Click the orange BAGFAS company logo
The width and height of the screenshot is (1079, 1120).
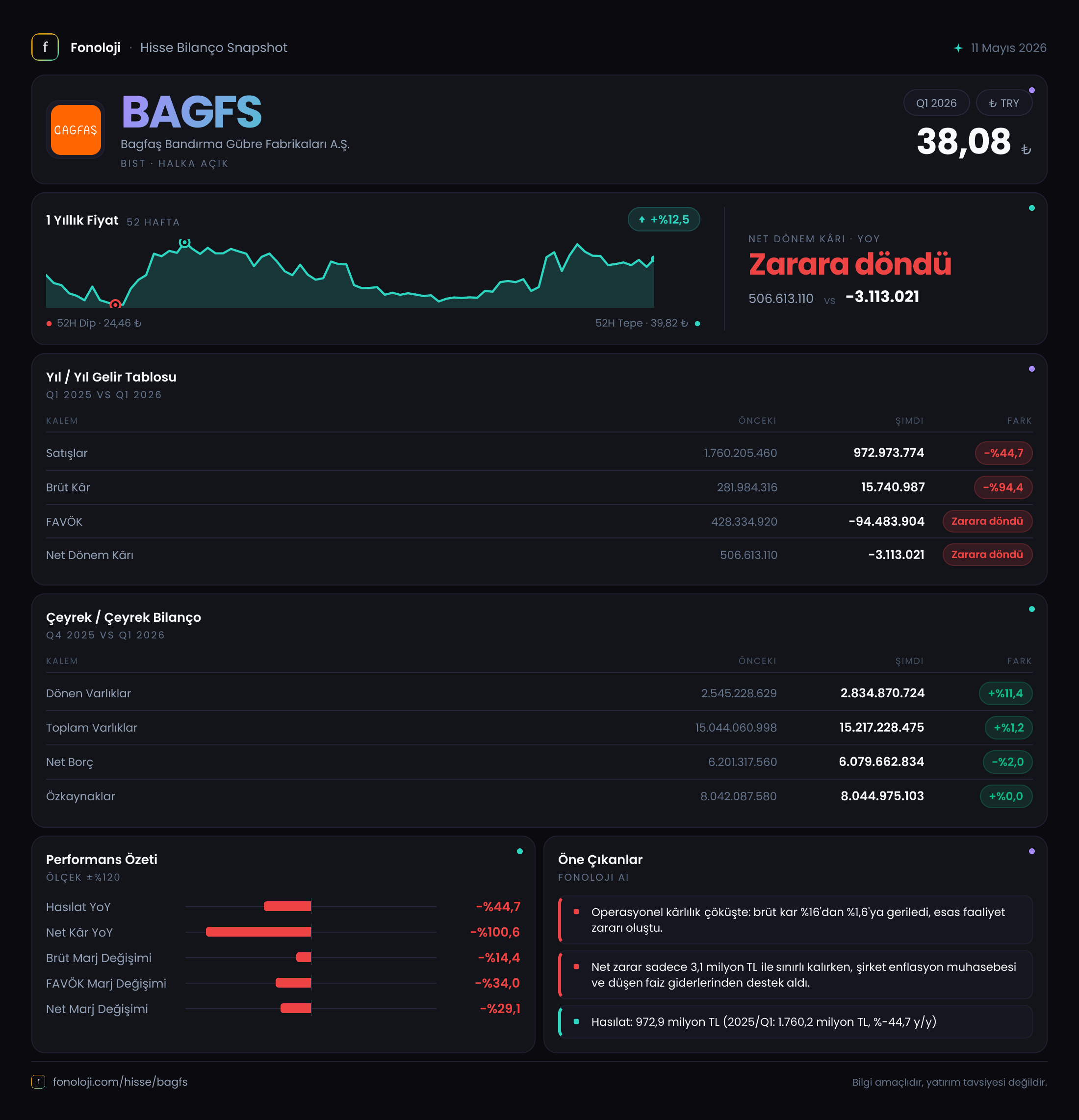coord(76,130)
